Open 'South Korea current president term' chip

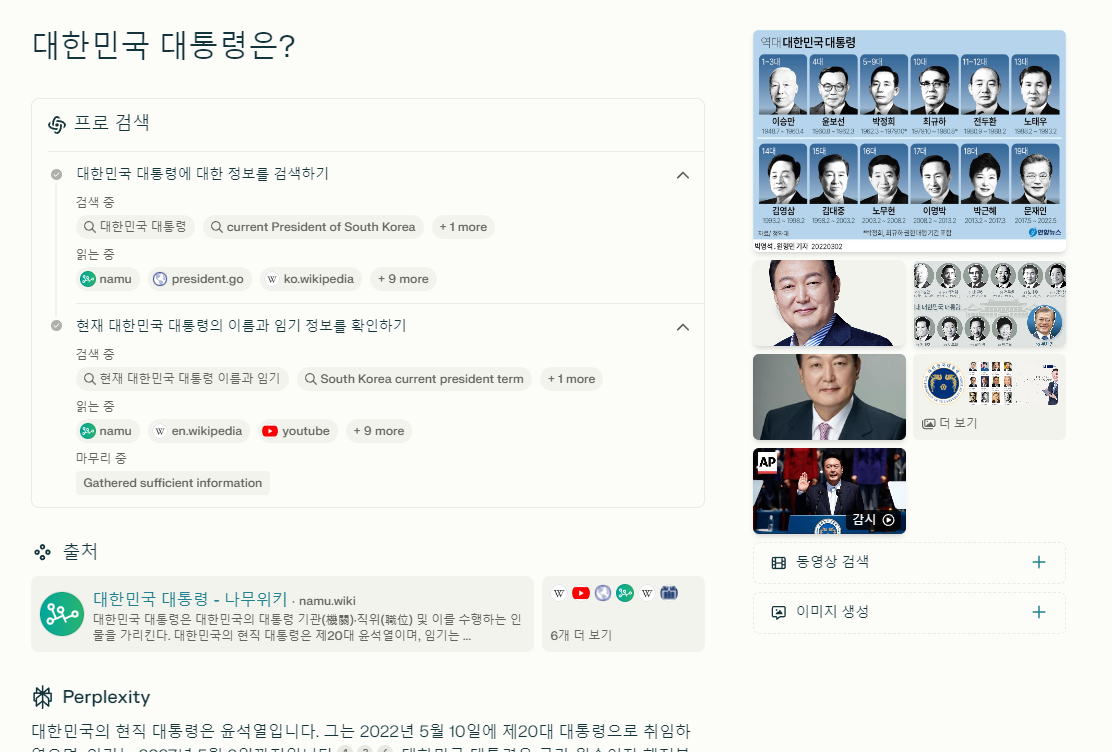[x=414, y=379]
